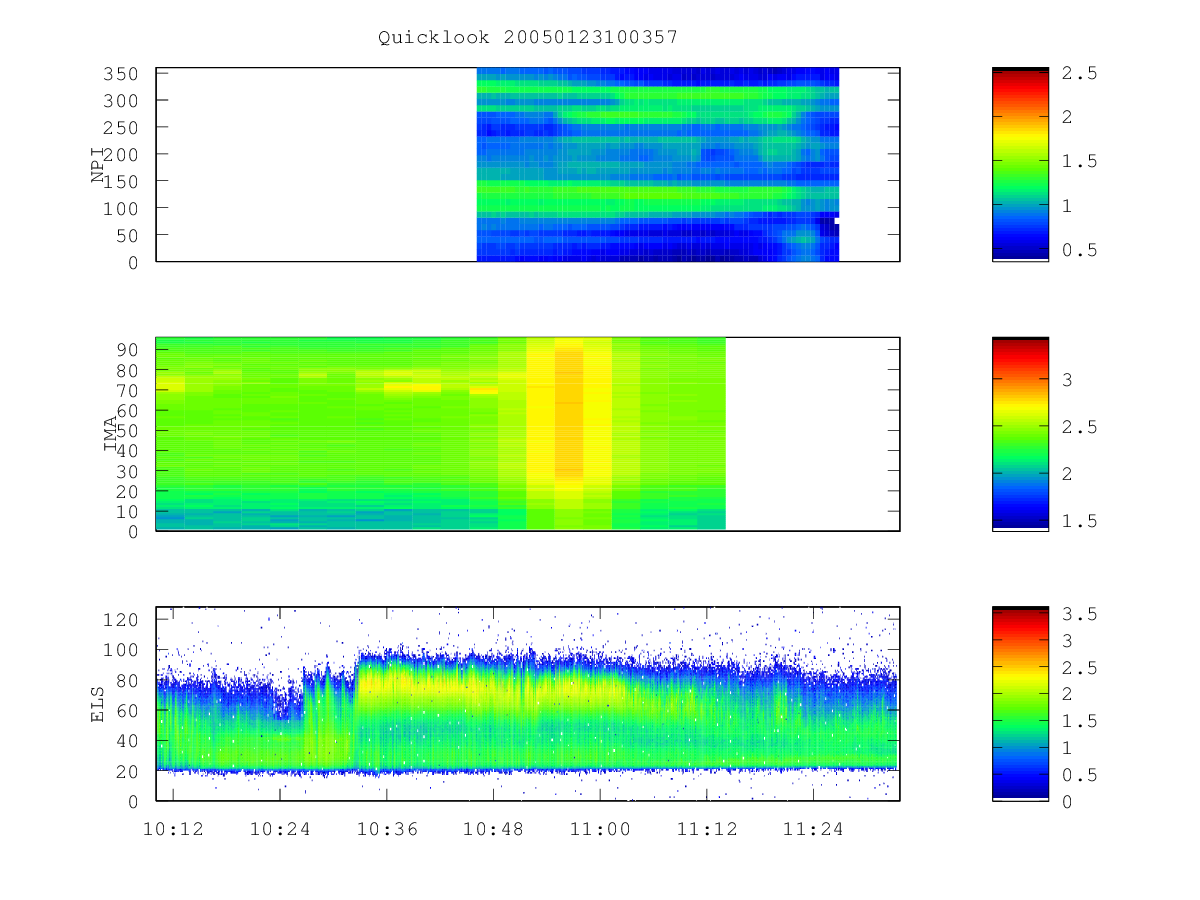
Task: Click the 11:12 time tick label
Action: (707, 829)
